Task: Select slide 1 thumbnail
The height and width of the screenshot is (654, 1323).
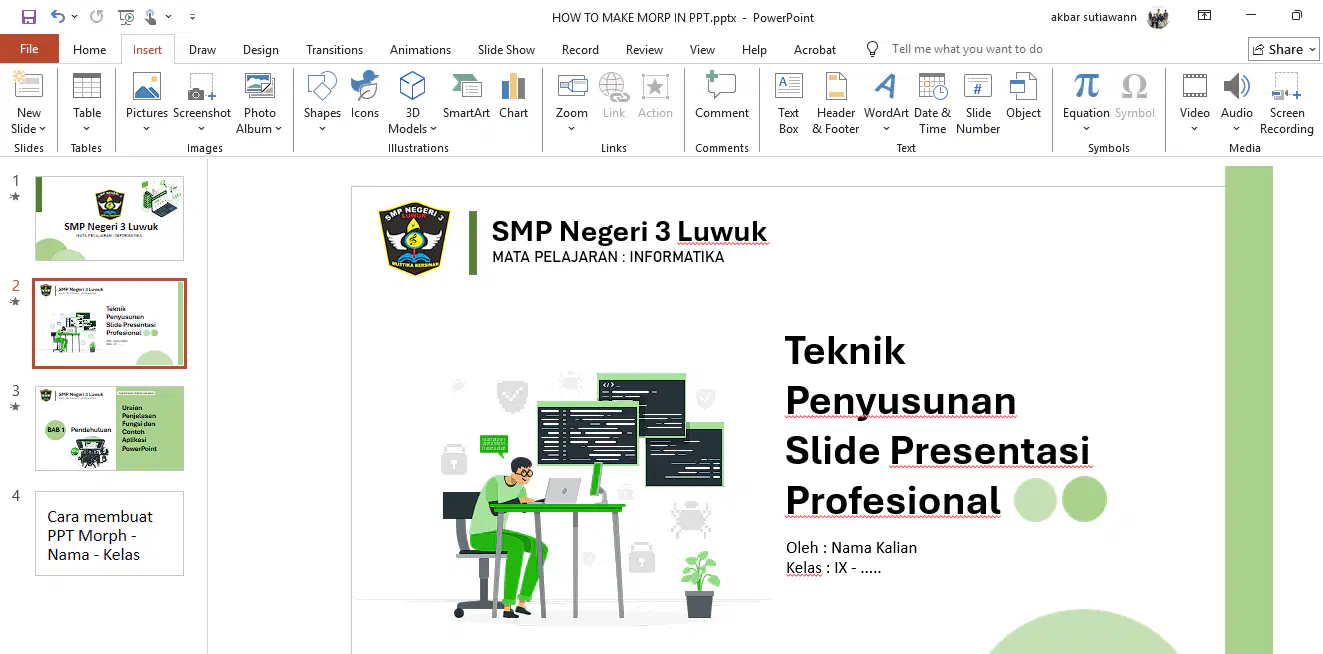Action: click(109, 218)
